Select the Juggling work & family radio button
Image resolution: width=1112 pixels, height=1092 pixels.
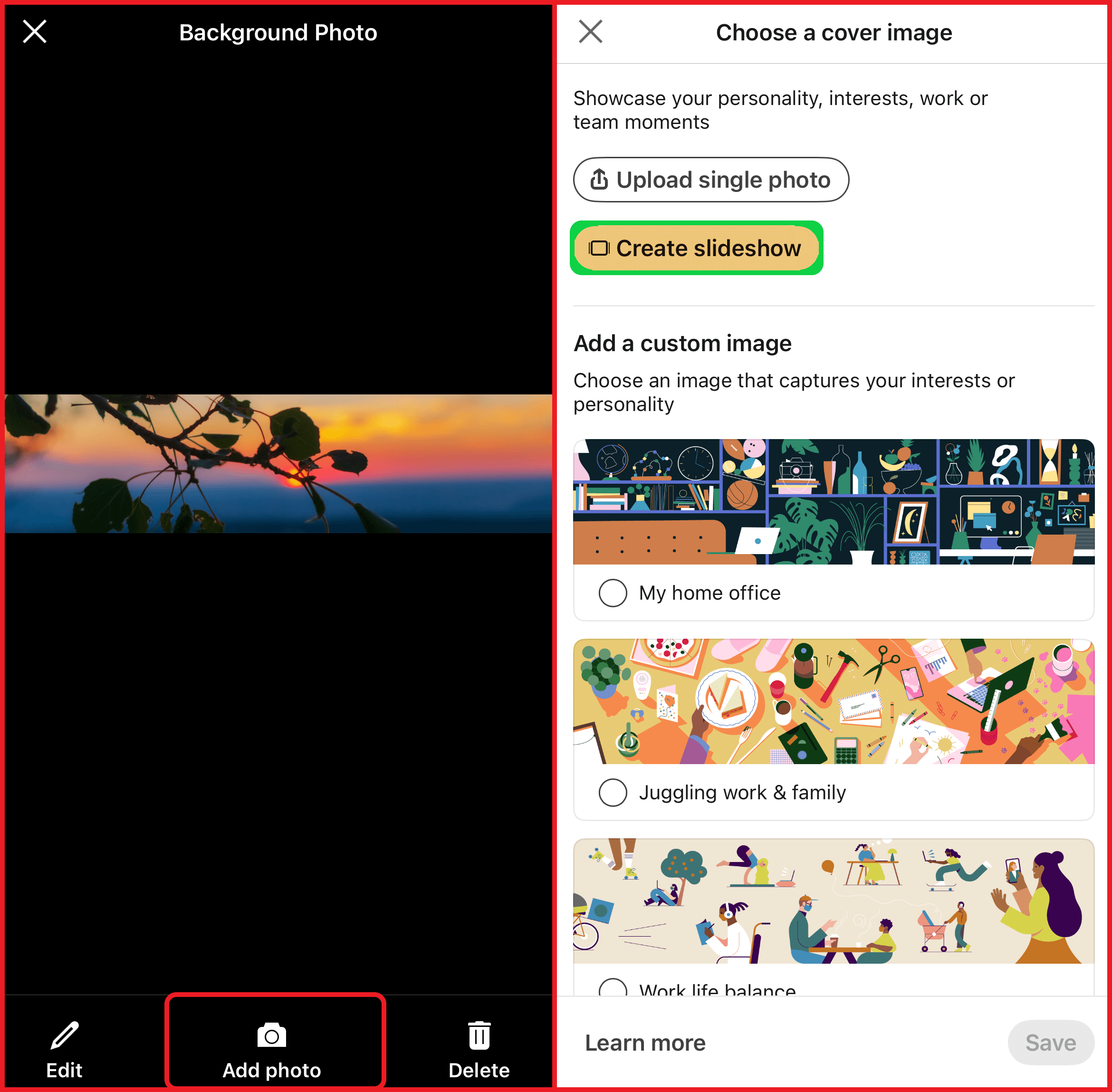coord(612,793)
